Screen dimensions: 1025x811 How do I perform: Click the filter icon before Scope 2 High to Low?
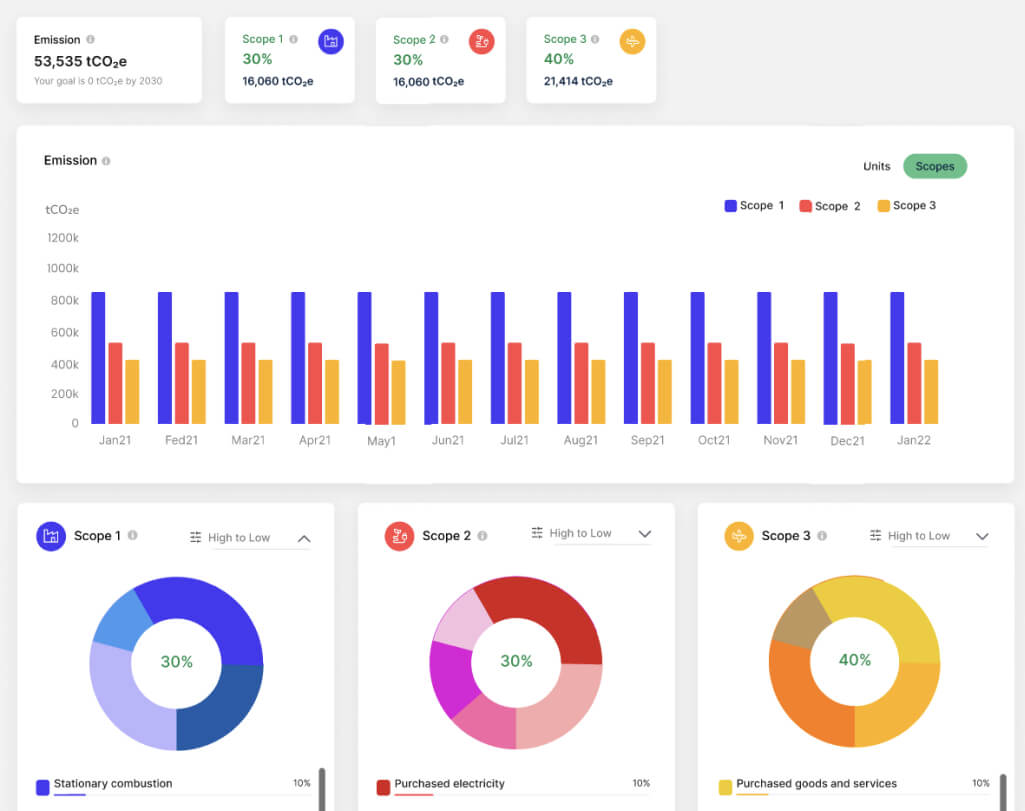537,533
